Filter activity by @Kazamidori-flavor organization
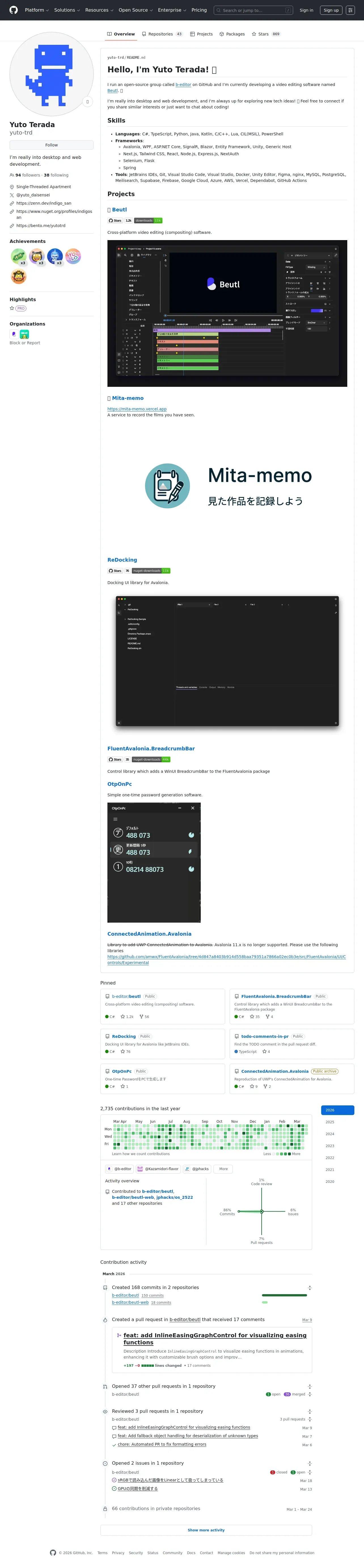 pyautogui.click(x=158, y=1169)
